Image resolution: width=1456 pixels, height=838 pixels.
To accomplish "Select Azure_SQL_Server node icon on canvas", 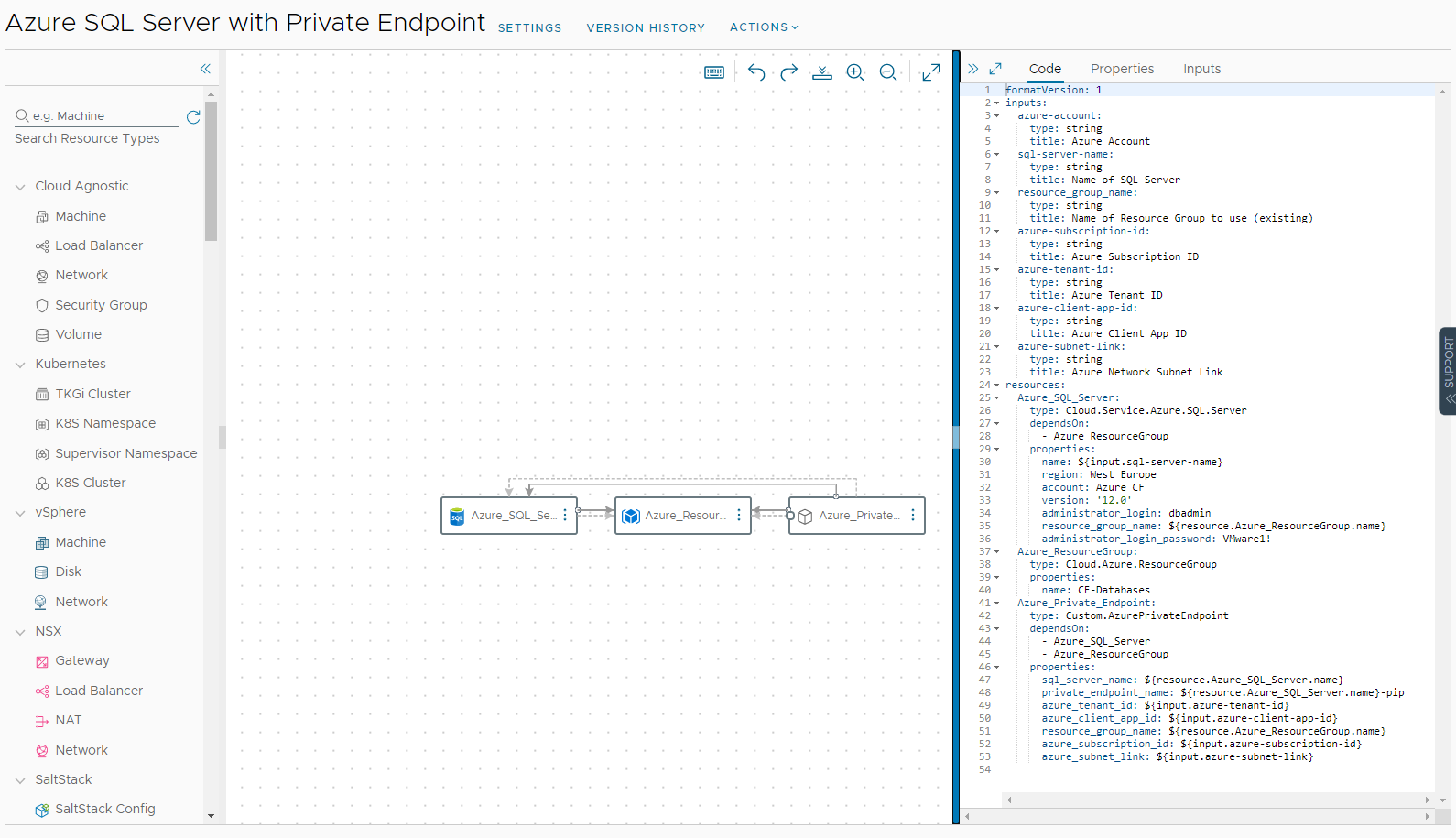I will [x=457, y=517].
